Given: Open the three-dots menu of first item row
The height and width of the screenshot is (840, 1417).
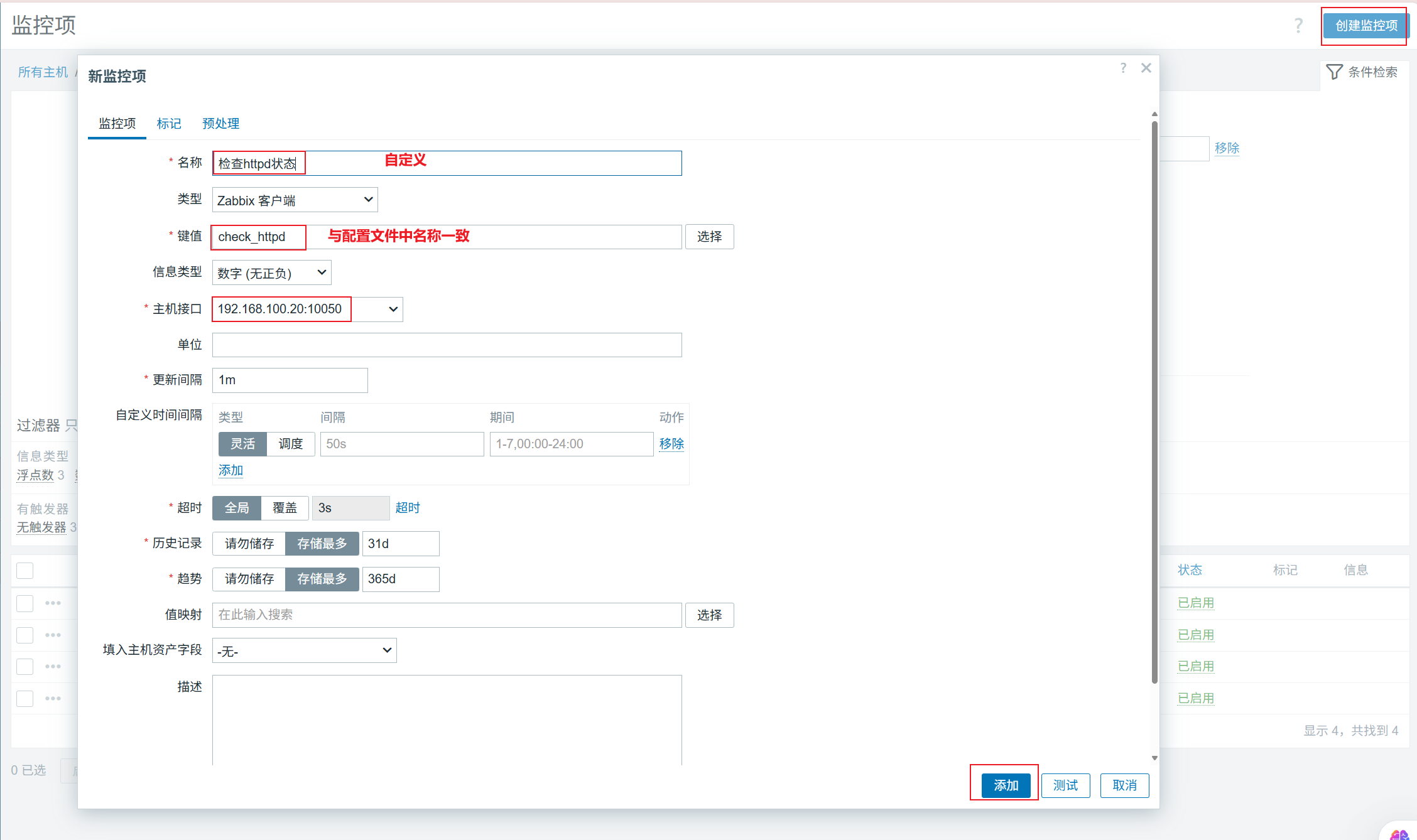Looking at the screenshot, I should point(53,603).
